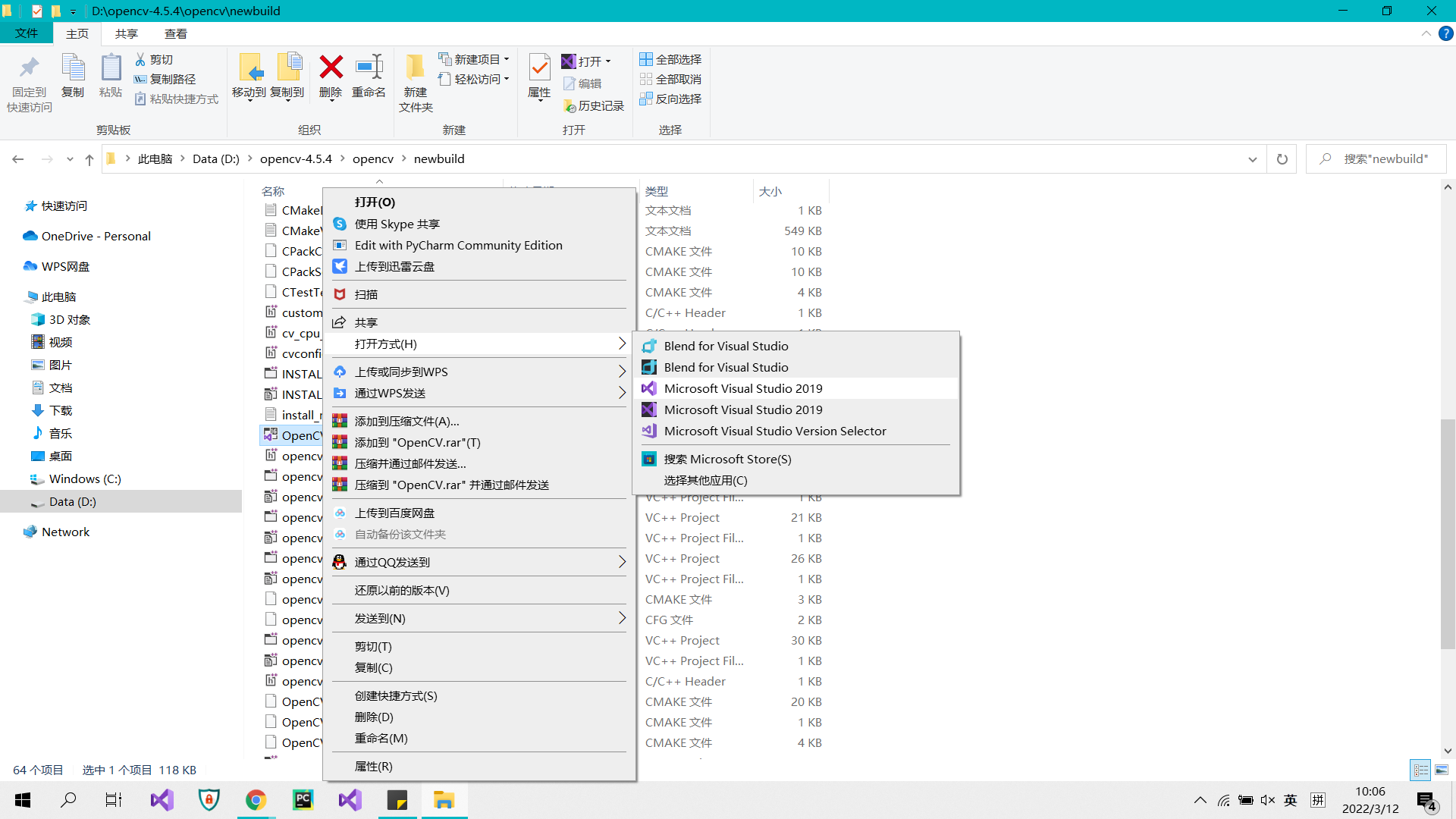The image size is (1456, 819).
Task: Click the Move To folder icon
Action: tap(249, 67)
